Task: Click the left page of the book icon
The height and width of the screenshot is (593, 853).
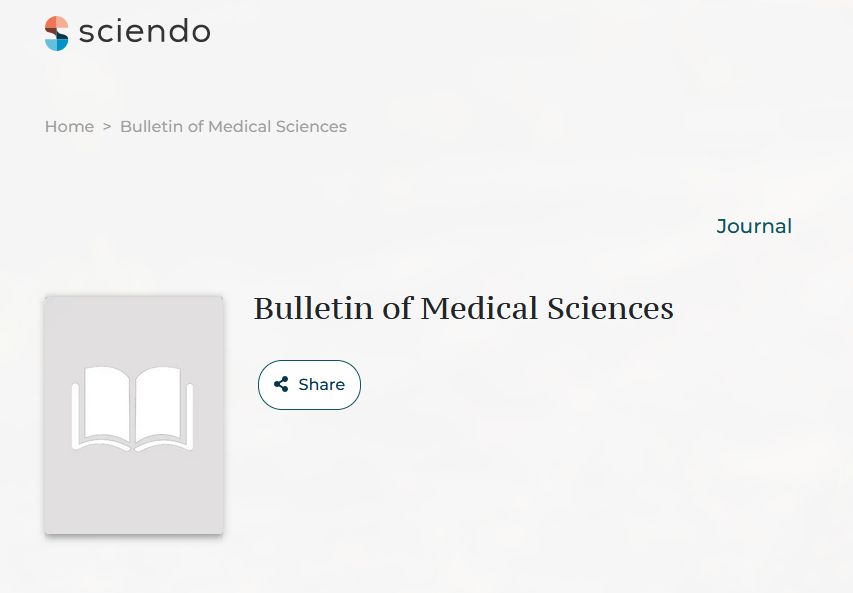Action: click(106, 404)
